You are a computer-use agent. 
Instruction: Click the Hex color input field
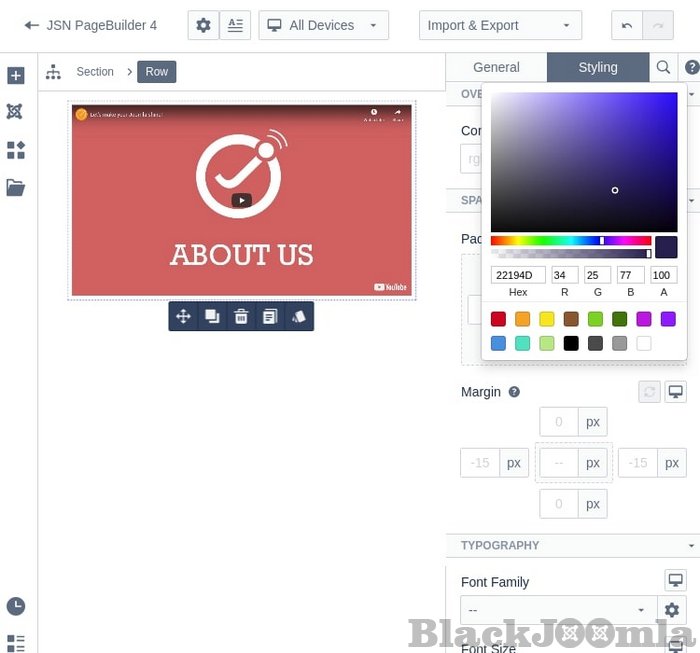518,275
